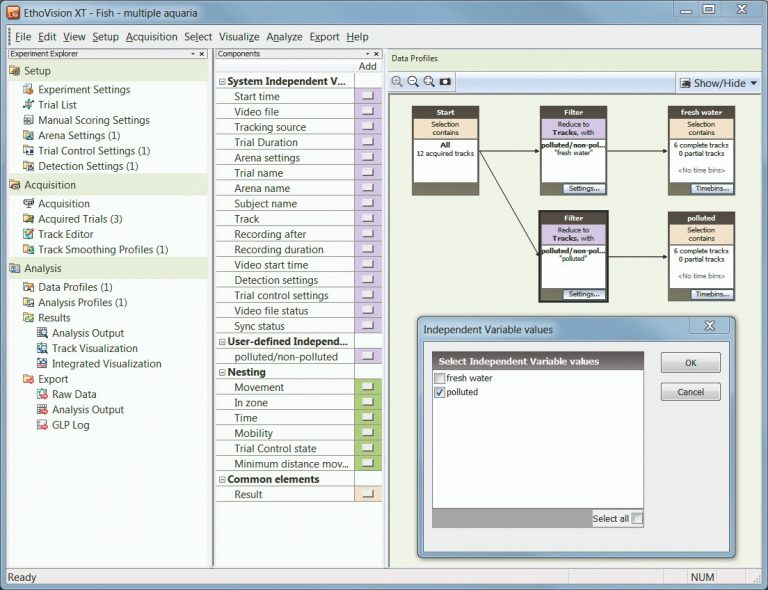Click the Track Editor icon
Screen dimensions: 768x590
28,234
